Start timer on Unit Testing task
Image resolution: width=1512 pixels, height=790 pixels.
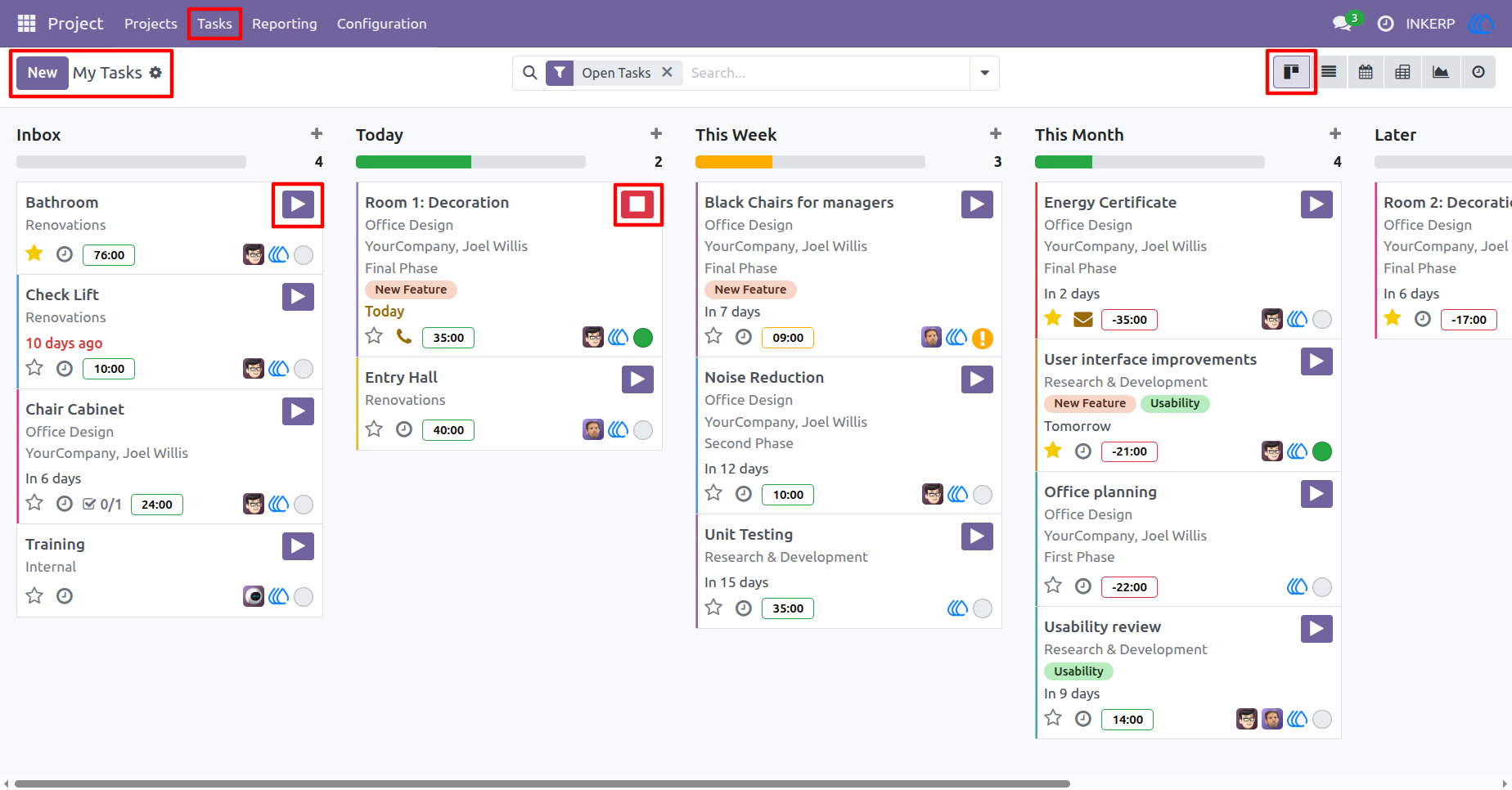977,536
